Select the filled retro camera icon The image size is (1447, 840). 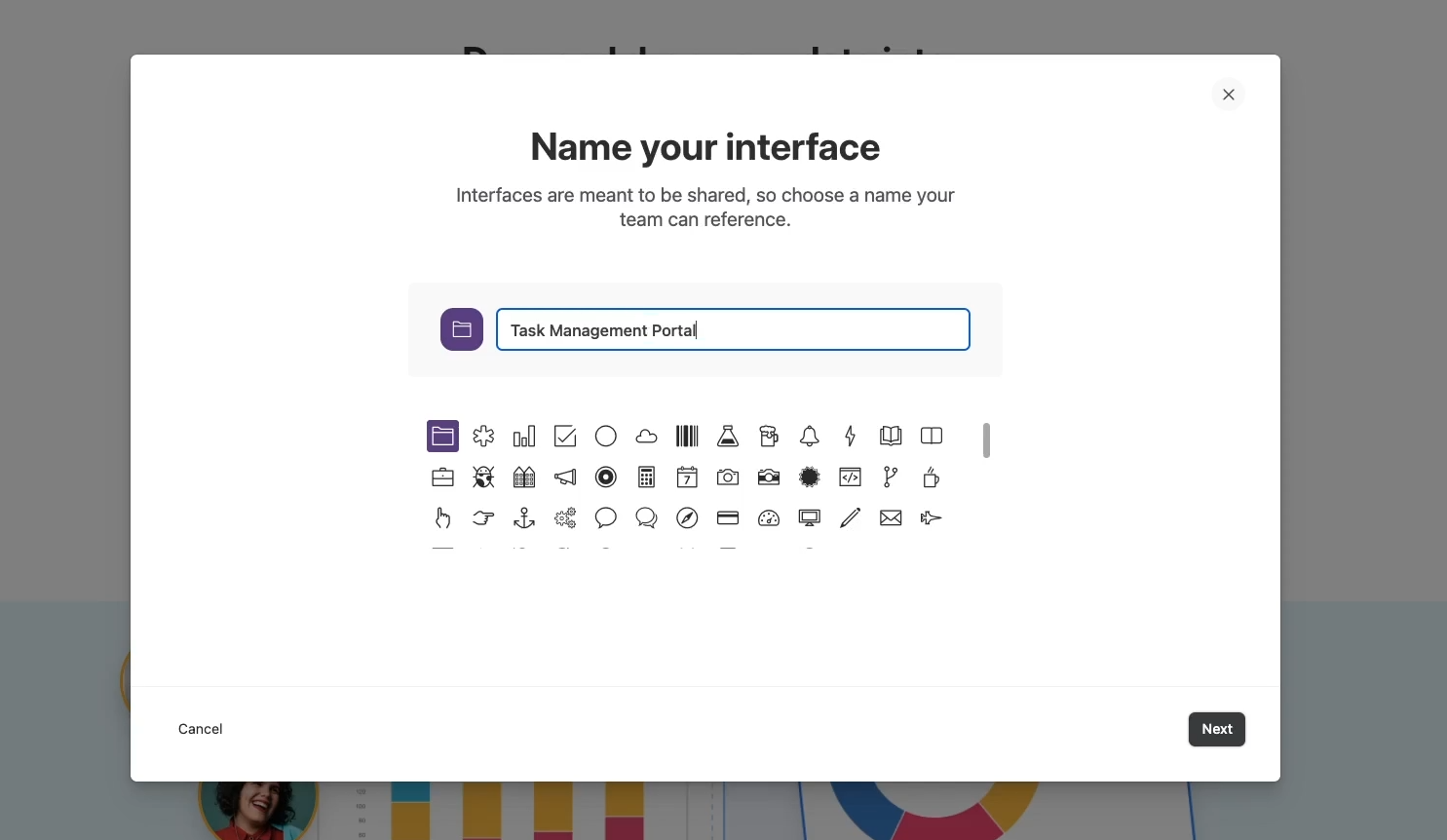tap(769, 477)
